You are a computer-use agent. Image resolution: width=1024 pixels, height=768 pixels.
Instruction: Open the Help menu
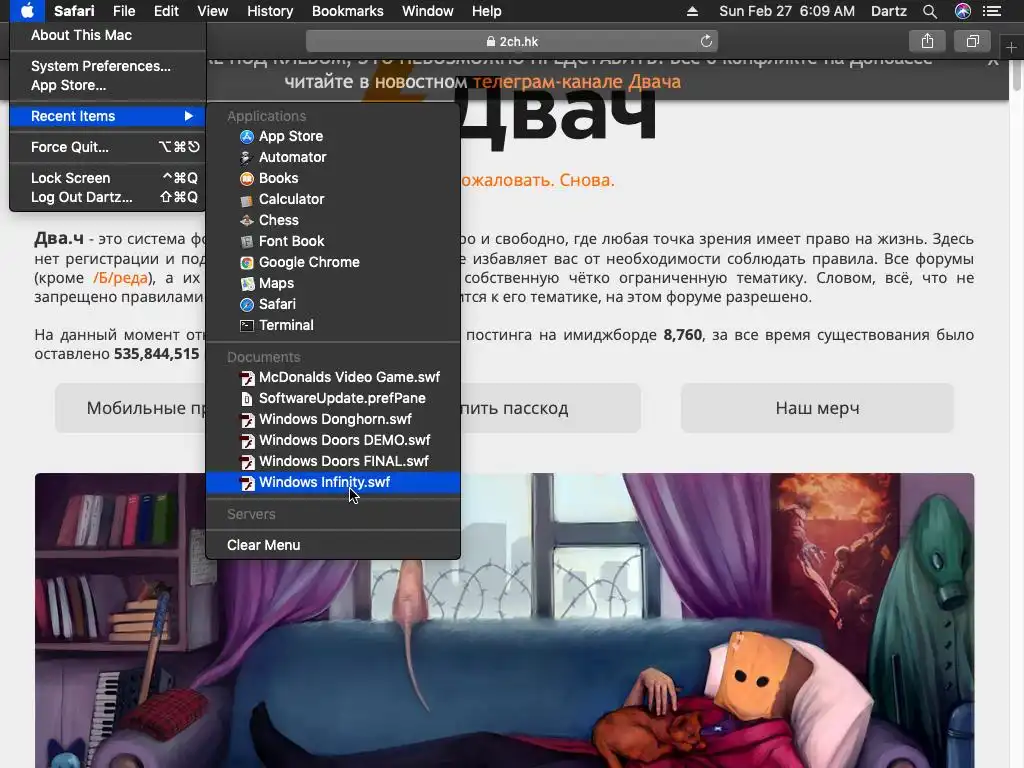coord(487,11)
